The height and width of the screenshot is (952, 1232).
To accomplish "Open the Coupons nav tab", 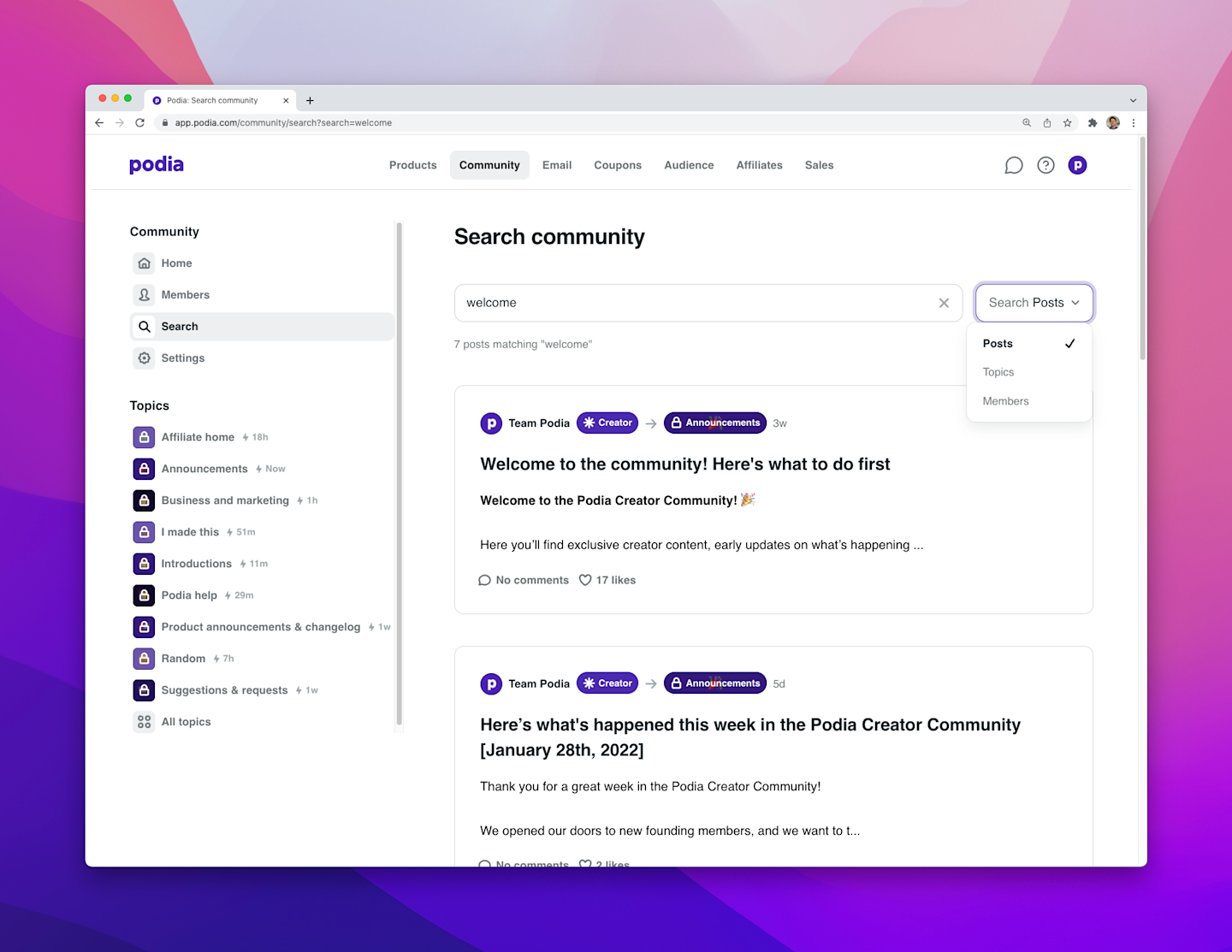I will pos(618,165).
